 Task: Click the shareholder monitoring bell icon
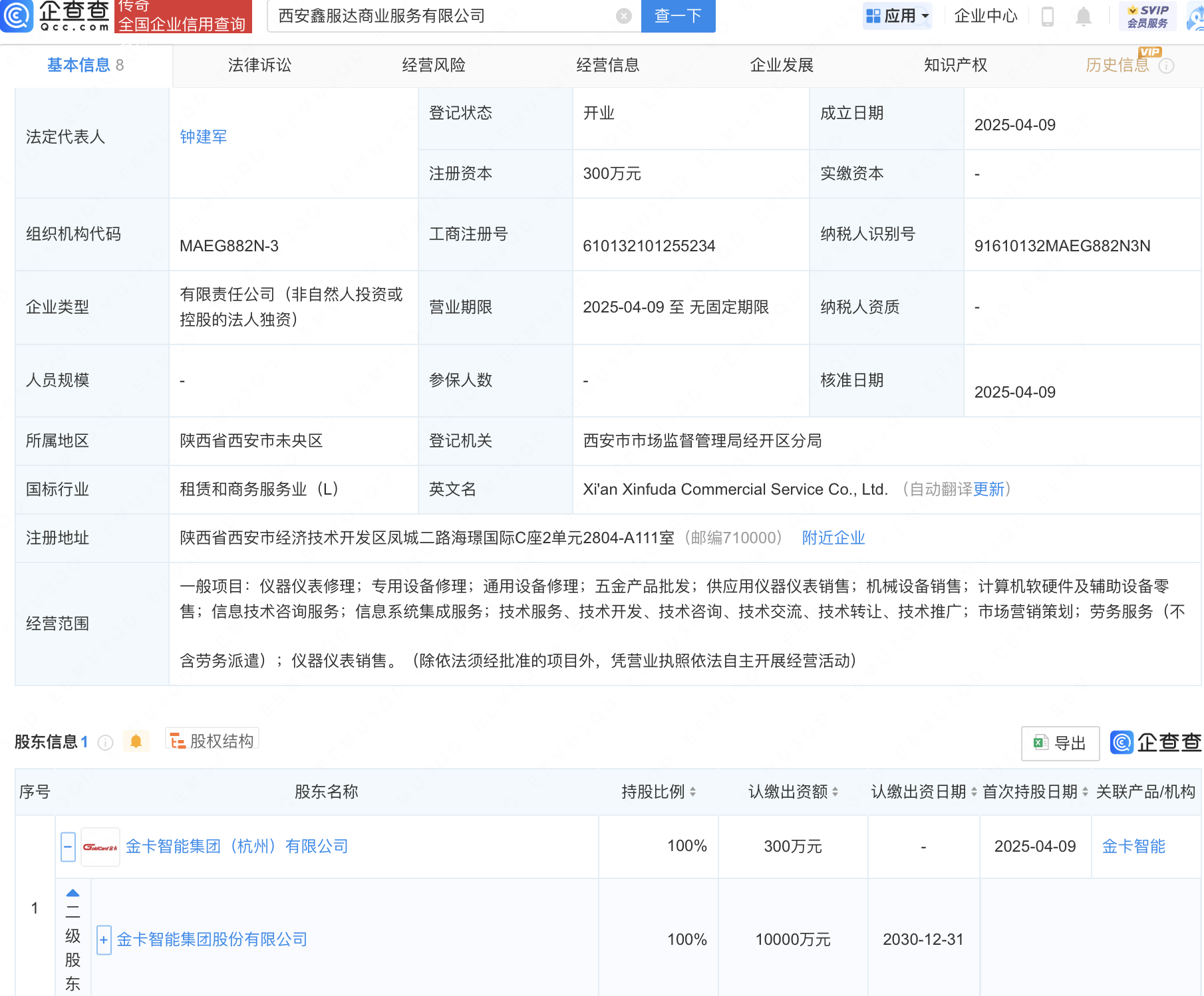pos(136,741)
